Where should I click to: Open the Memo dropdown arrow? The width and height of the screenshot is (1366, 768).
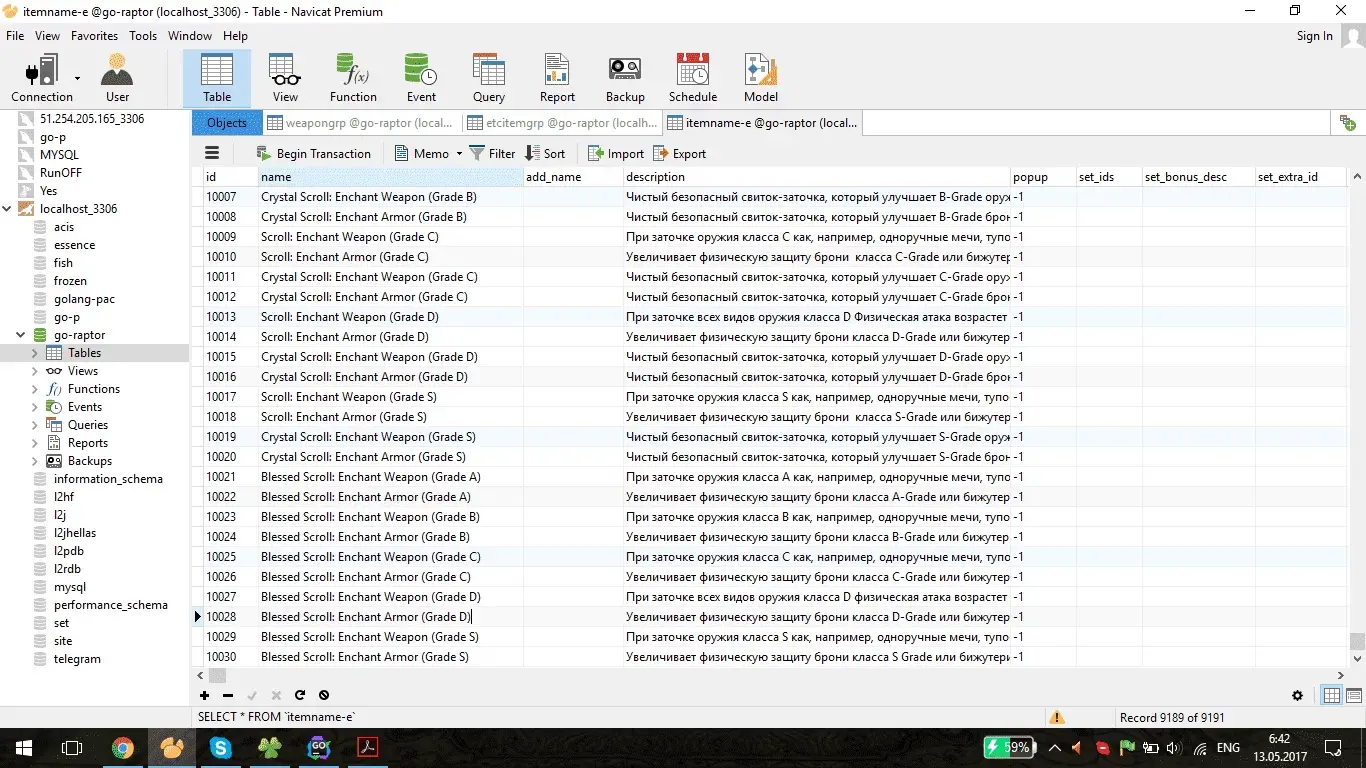coord(459,154)
